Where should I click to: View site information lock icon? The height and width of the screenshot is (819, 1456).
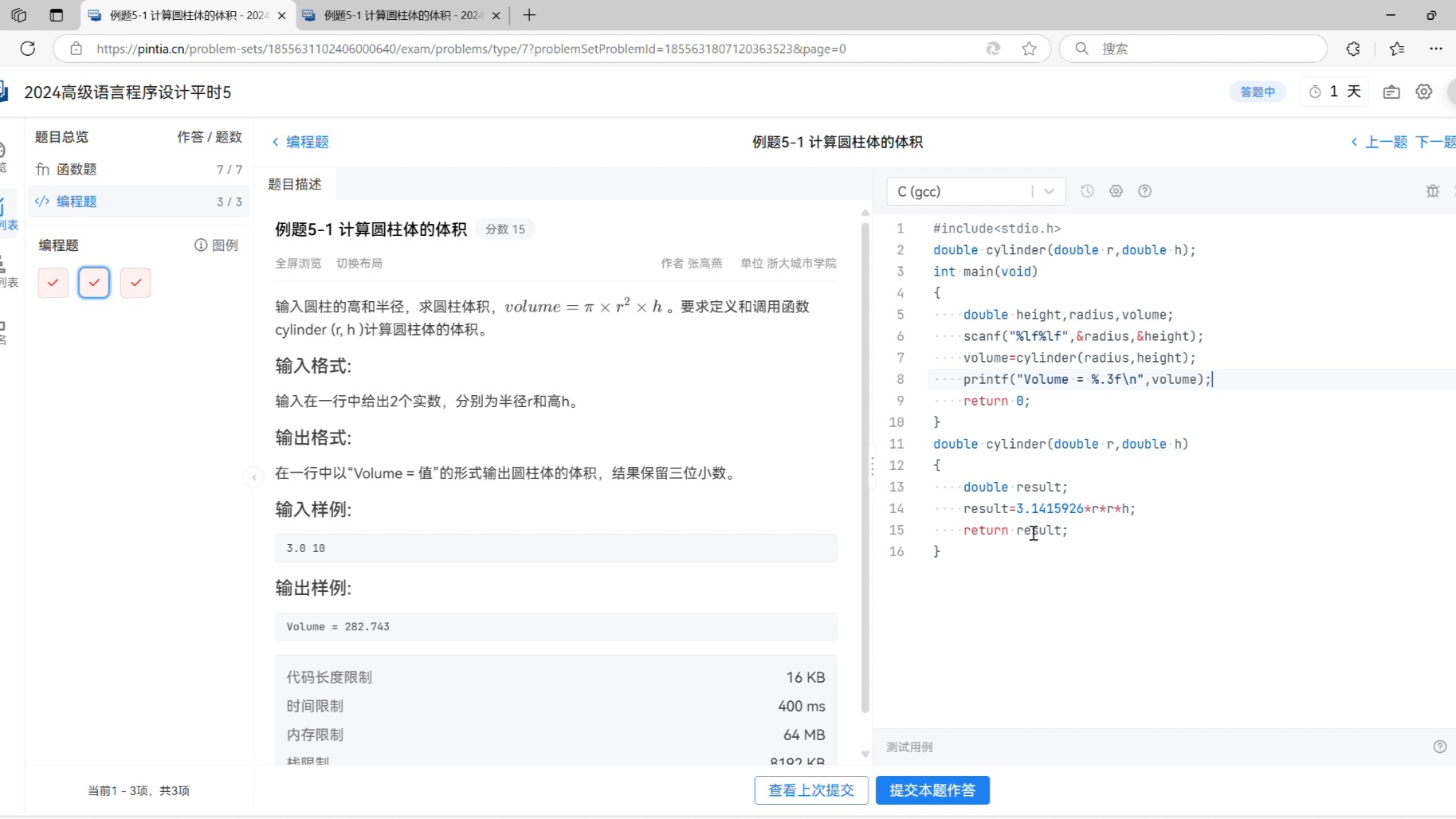click(x=76, y=49)
